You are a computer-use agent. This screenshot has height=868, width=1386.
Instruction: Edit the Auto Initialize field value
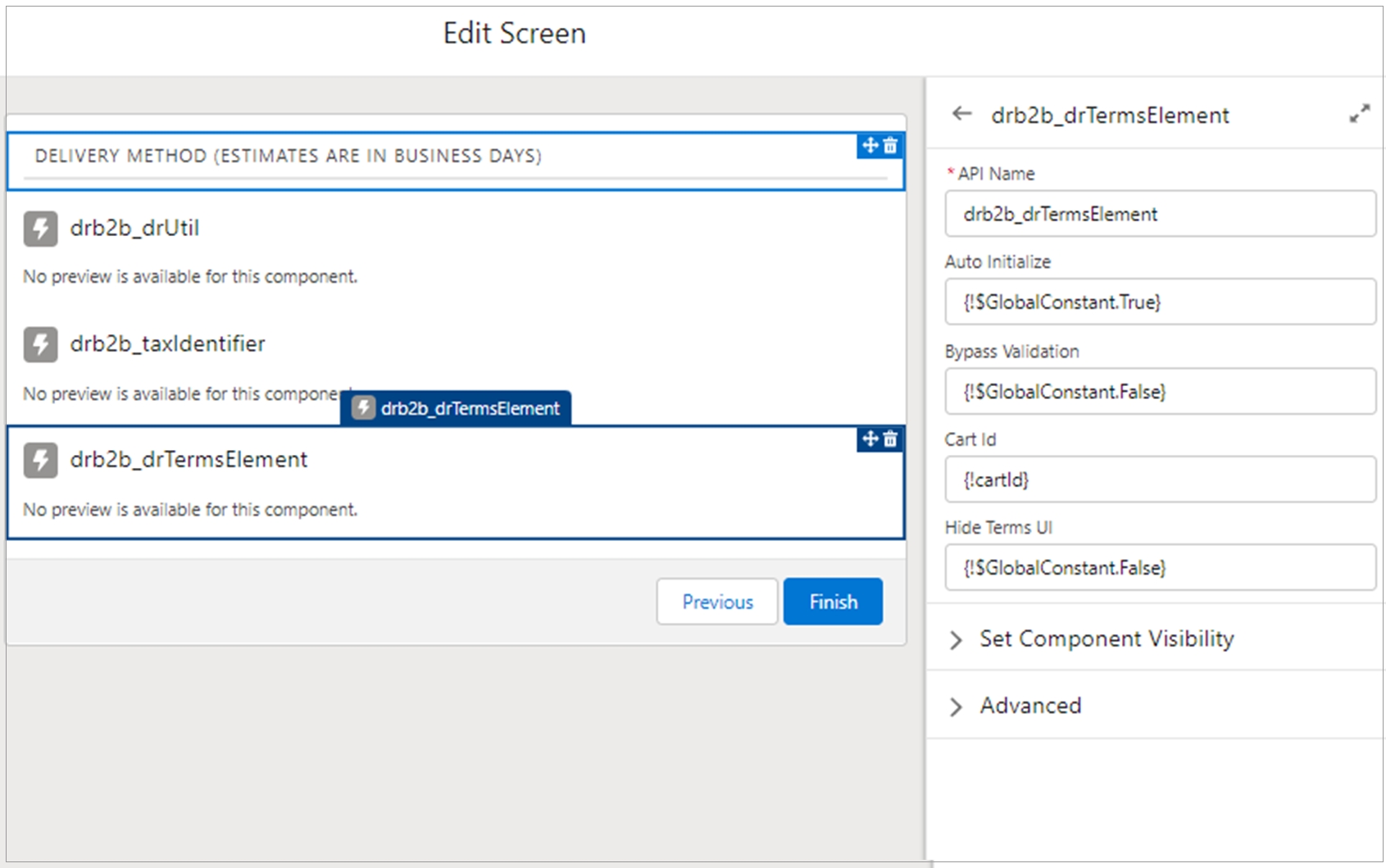tap(1159, 302)
